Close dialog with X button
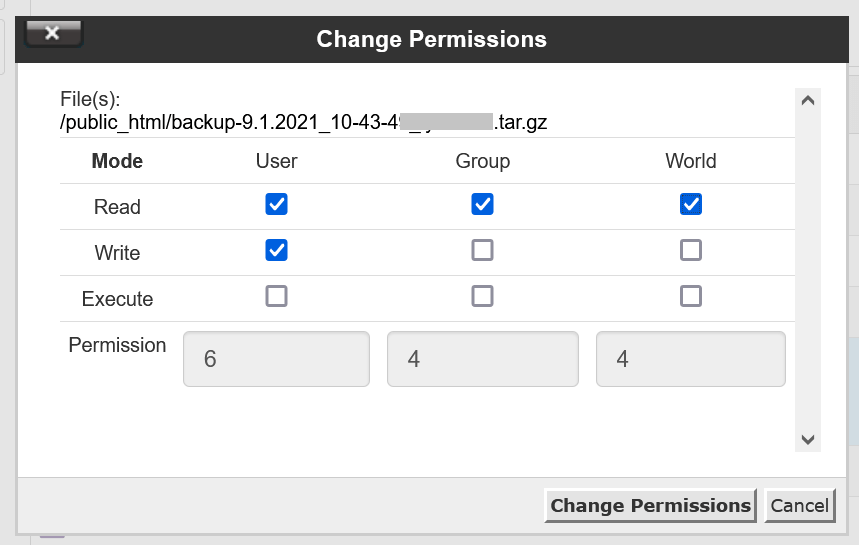The width and height of the screenshot is (859, 545). point(52,34)
